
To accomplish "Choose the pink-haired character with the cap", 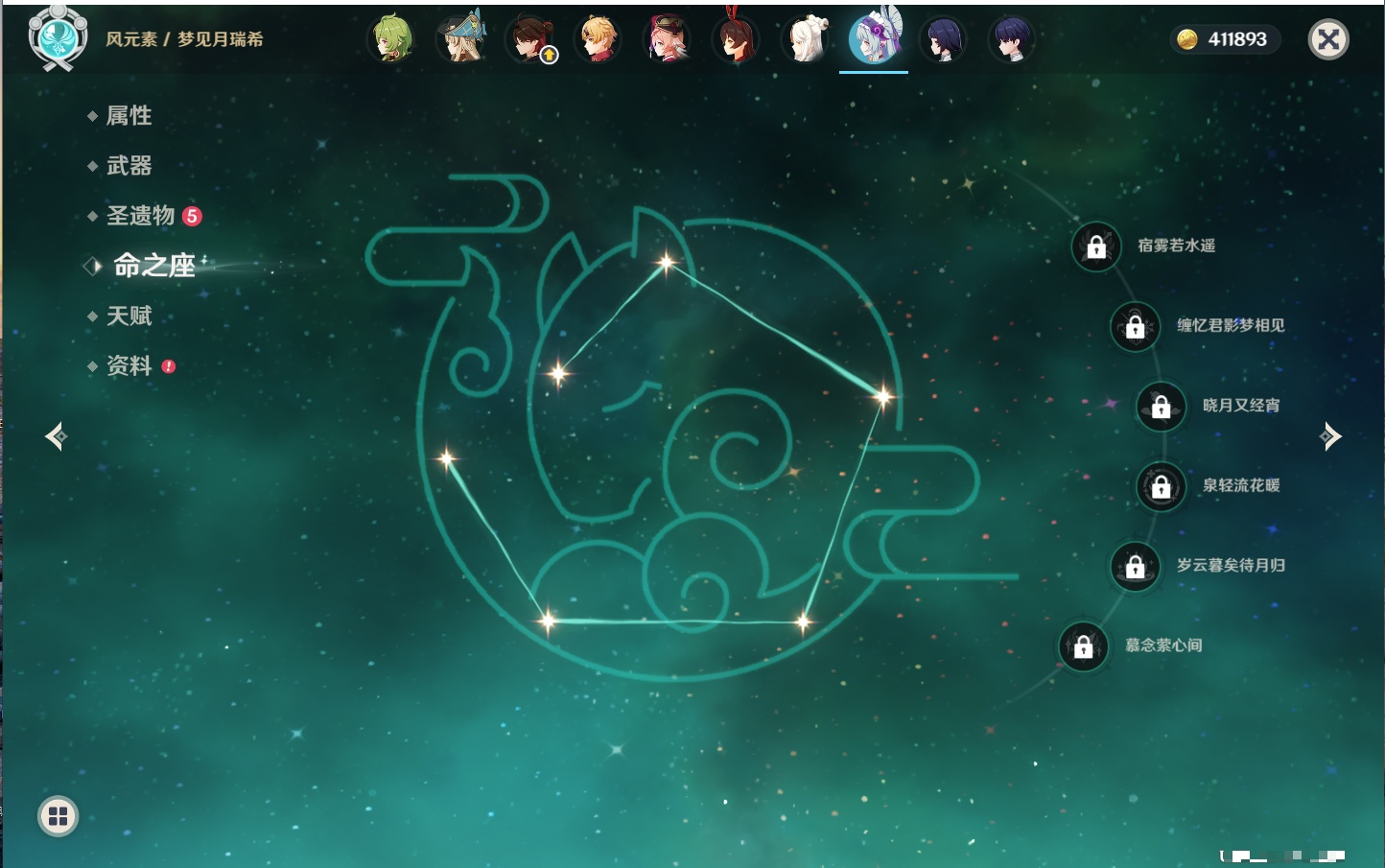I will pyautogui.click(x=668, y=39).
